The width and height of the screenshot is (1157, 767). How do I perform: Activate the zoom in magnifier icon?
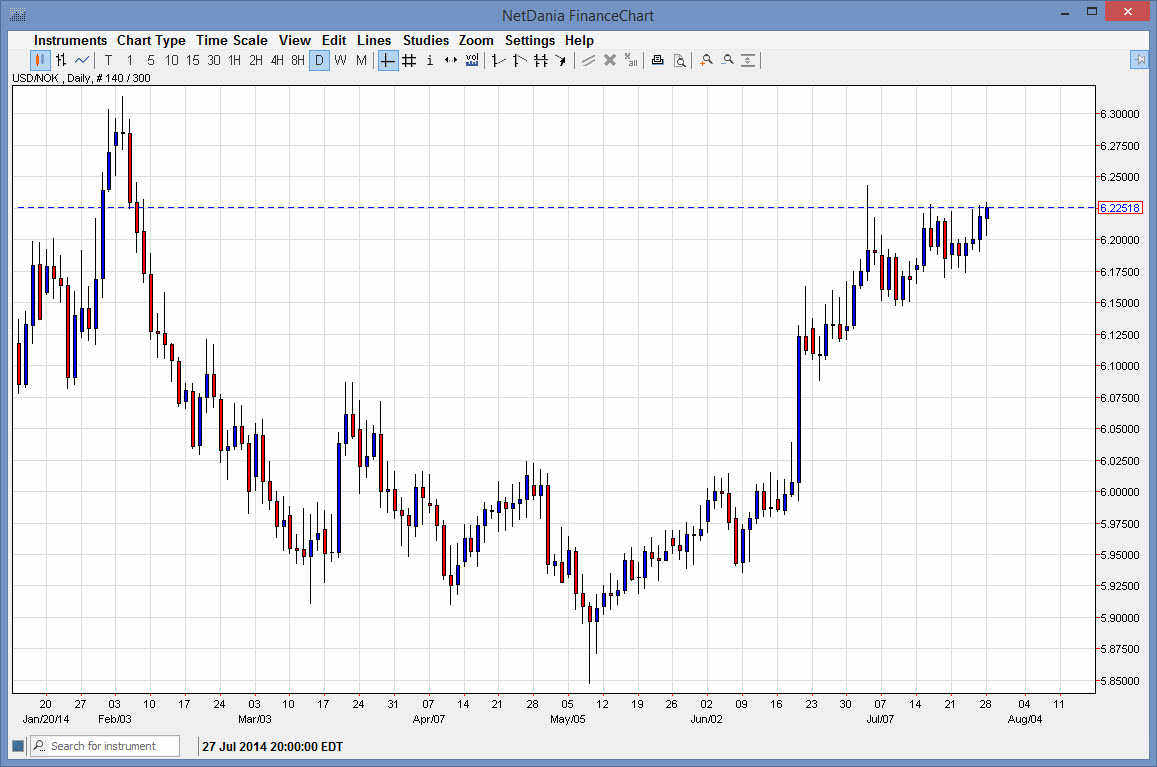(x=706, y=60)
